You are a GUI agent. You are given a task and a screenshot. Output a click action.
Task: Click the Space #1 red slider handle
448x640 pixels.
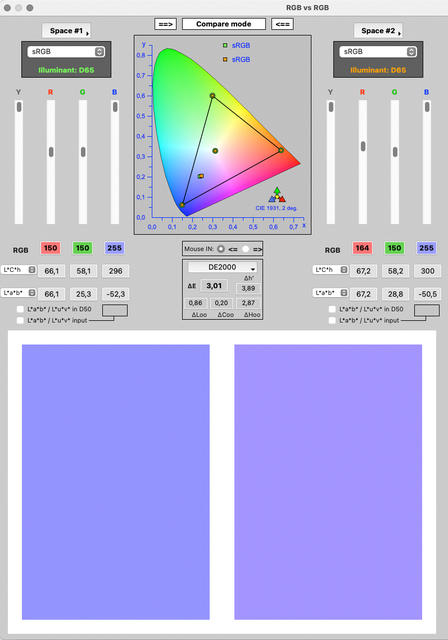click(51, 152)
